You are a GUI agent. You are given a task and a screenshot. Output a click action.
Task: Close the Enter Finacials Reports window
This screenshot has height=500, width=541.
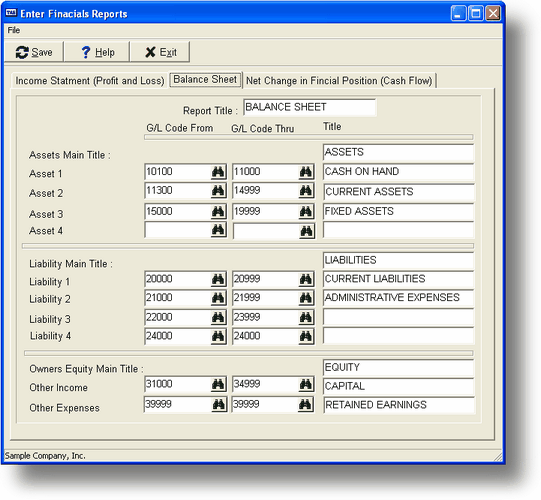(x=493, y=14)
